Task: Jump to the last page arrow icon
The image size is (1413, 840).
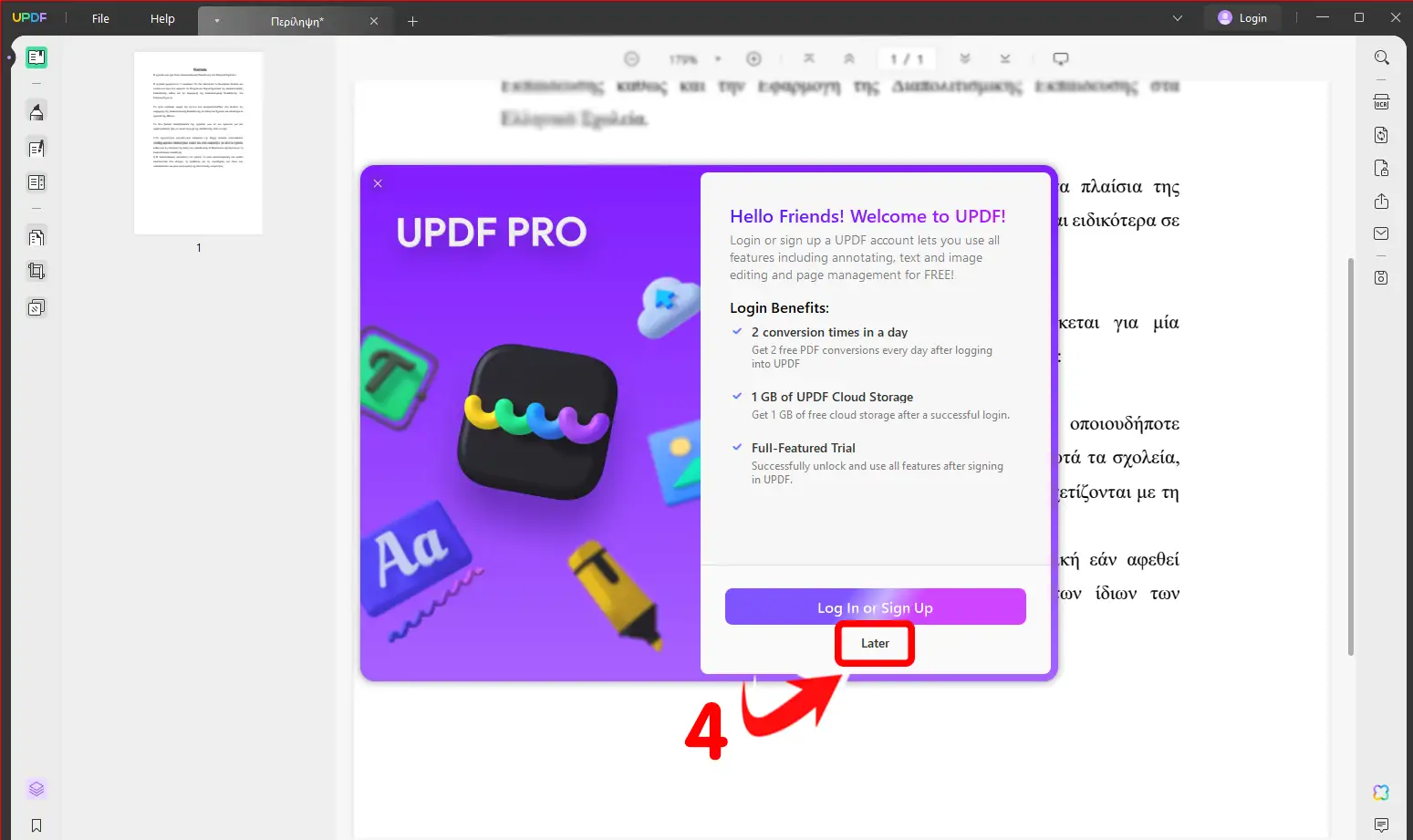Action: pyautogui.click(x=1005, y=58)
